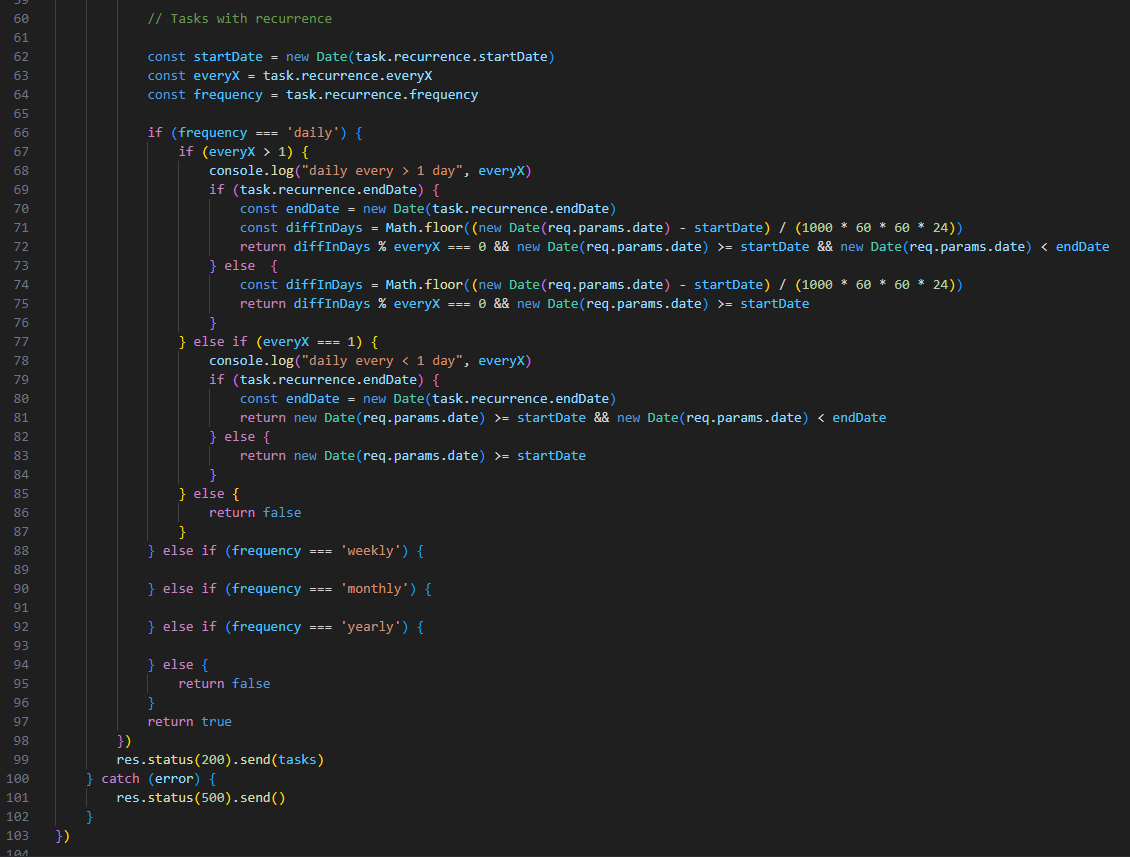Click 'return true' on line 97
This screenshot has width=1130, height=857.
189,722
